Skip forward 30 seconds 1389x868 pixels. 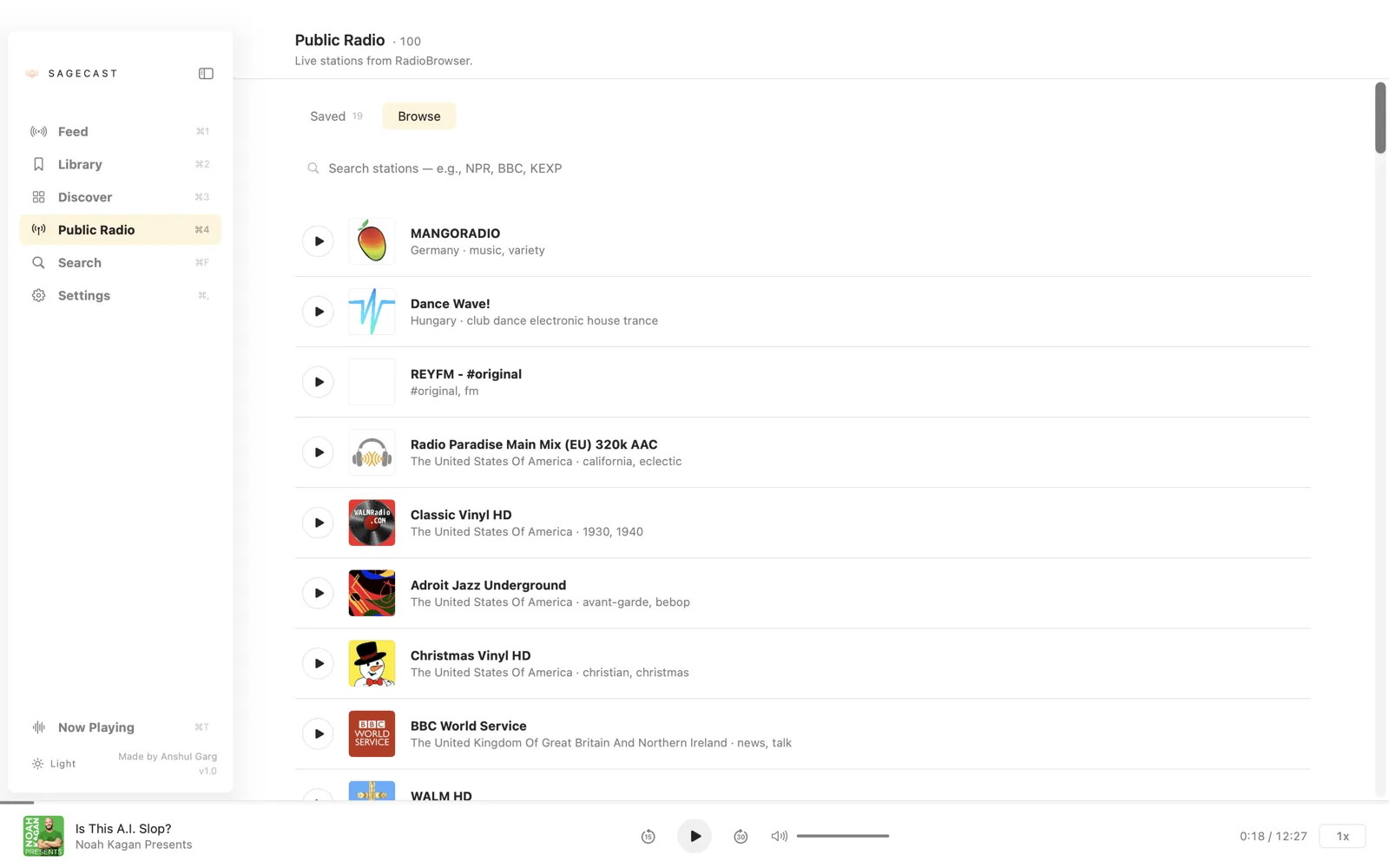(741, 836)
